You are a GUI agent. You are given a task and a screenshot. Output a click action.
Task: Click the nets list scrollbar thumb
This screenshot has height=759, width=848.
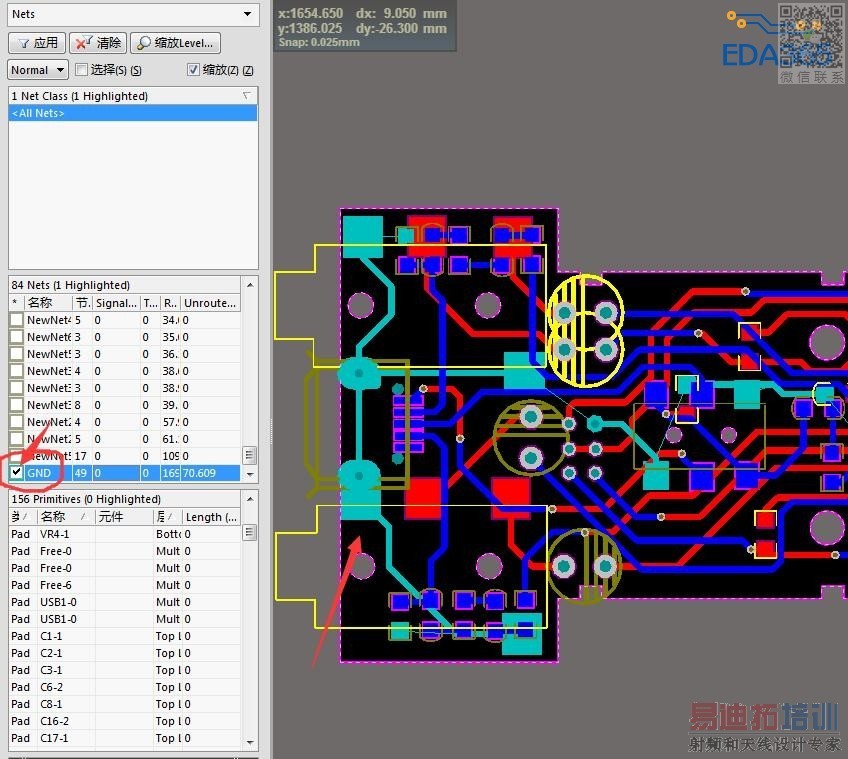[x=249, y=454]
